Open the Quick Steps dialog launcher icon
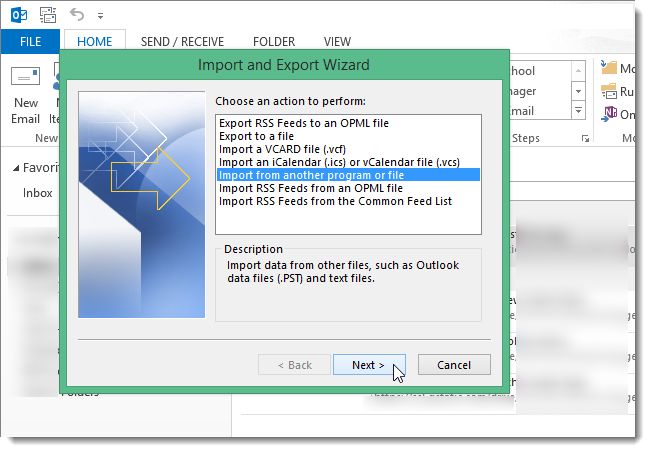Image resolution: width=650 pixels, height=452 pixels. 585,139
